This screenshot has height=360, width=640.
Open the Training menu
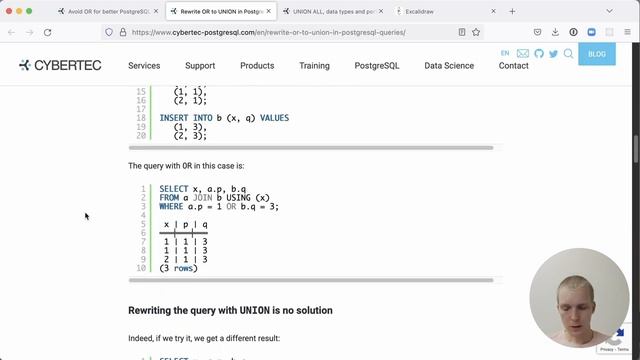click(314, 66)
